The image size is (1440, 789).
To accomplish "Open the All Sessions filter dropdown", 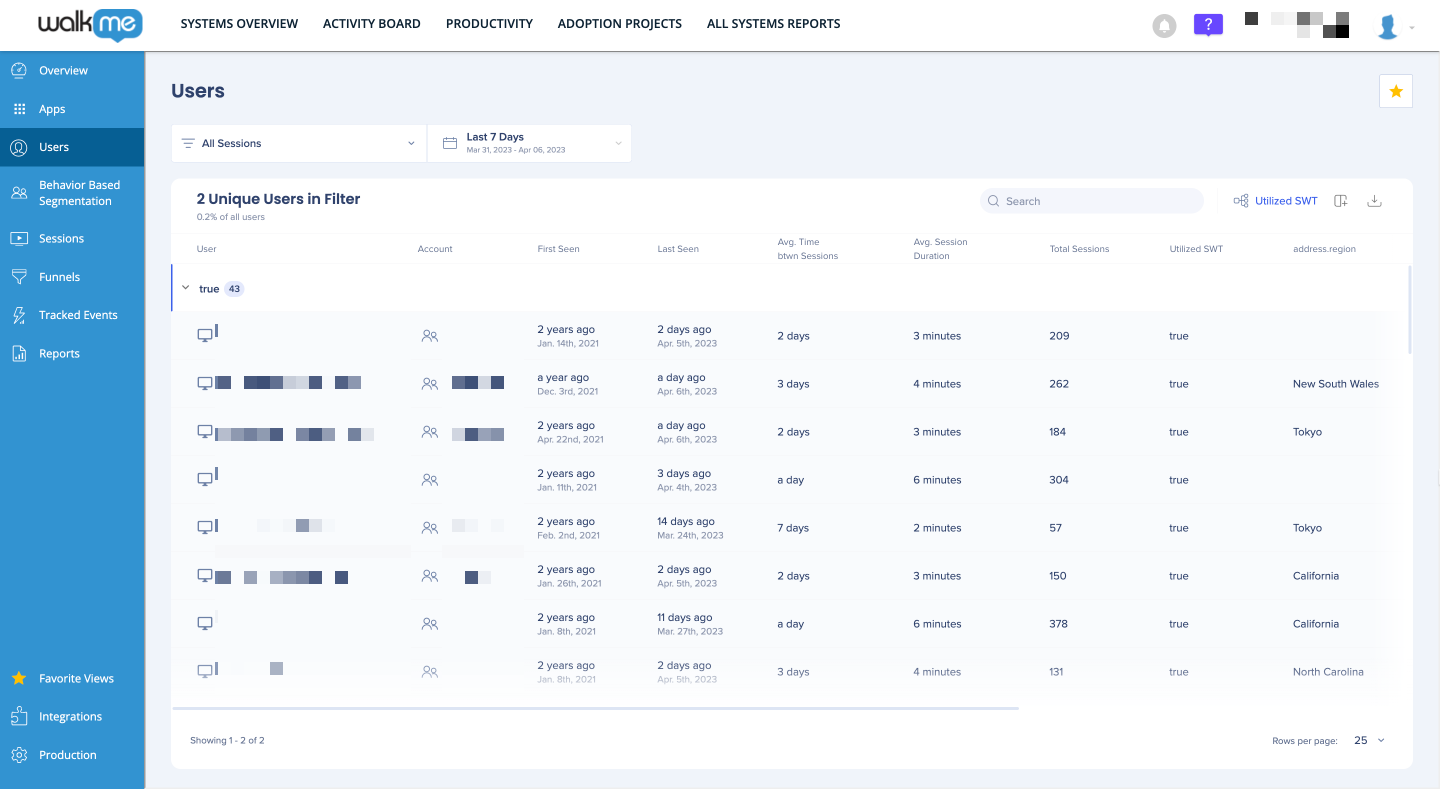I will point(298,142).
